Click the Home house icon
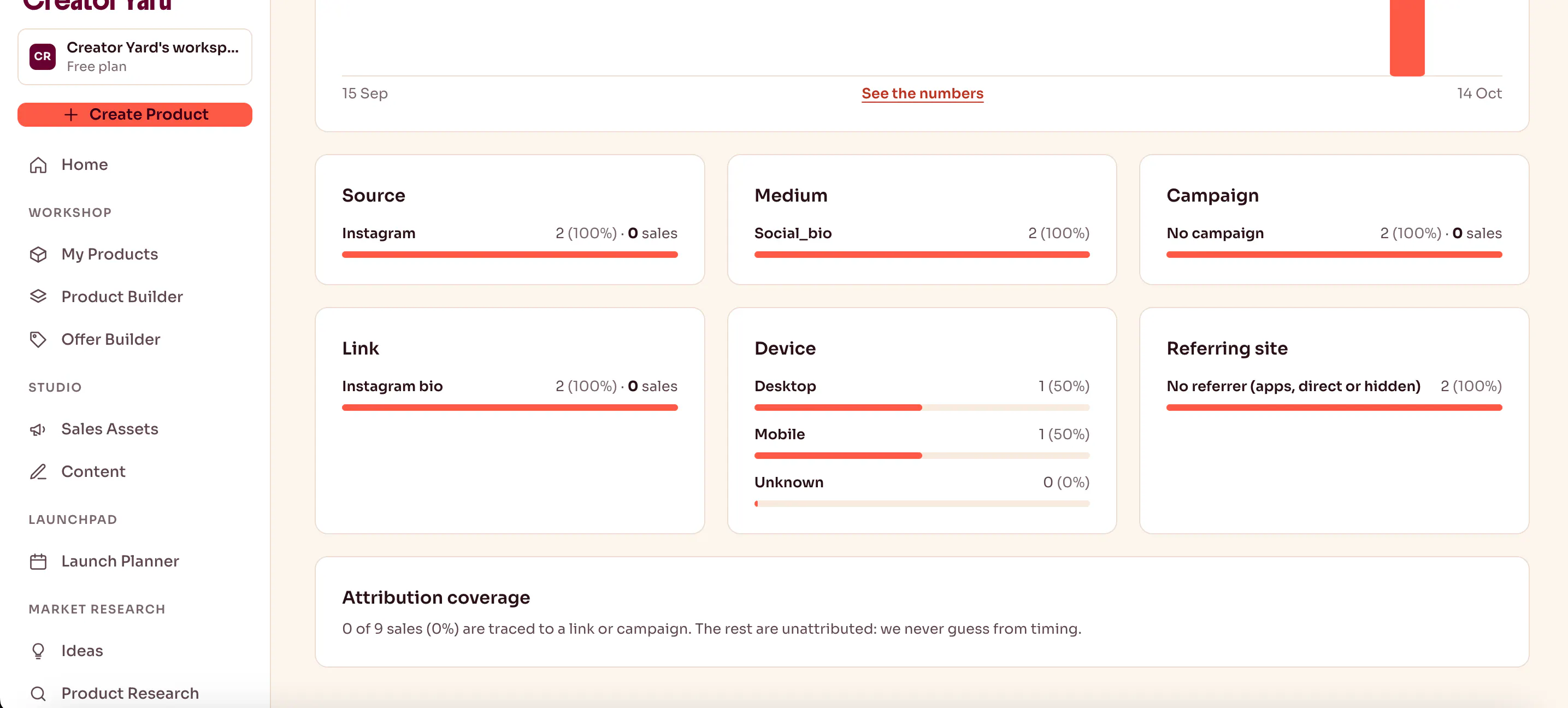The height and width of the screenshot is (708, 1568). 38,165
